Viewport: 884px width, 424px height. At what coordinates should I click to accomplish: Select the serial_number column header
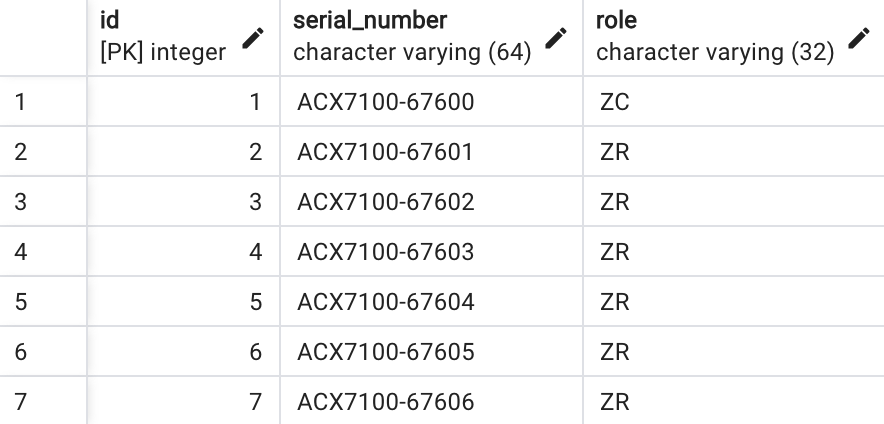pyautogui.click(x=432, y=37)
